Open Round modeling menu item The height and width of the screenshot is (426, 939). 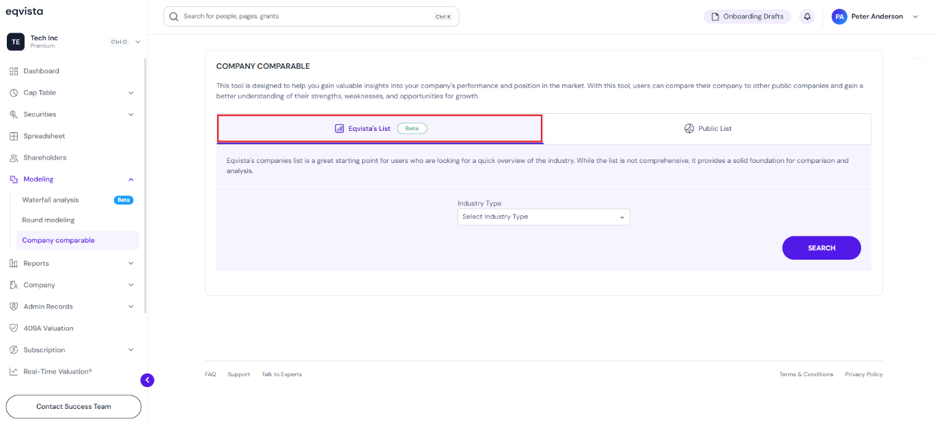coord(49,220)
